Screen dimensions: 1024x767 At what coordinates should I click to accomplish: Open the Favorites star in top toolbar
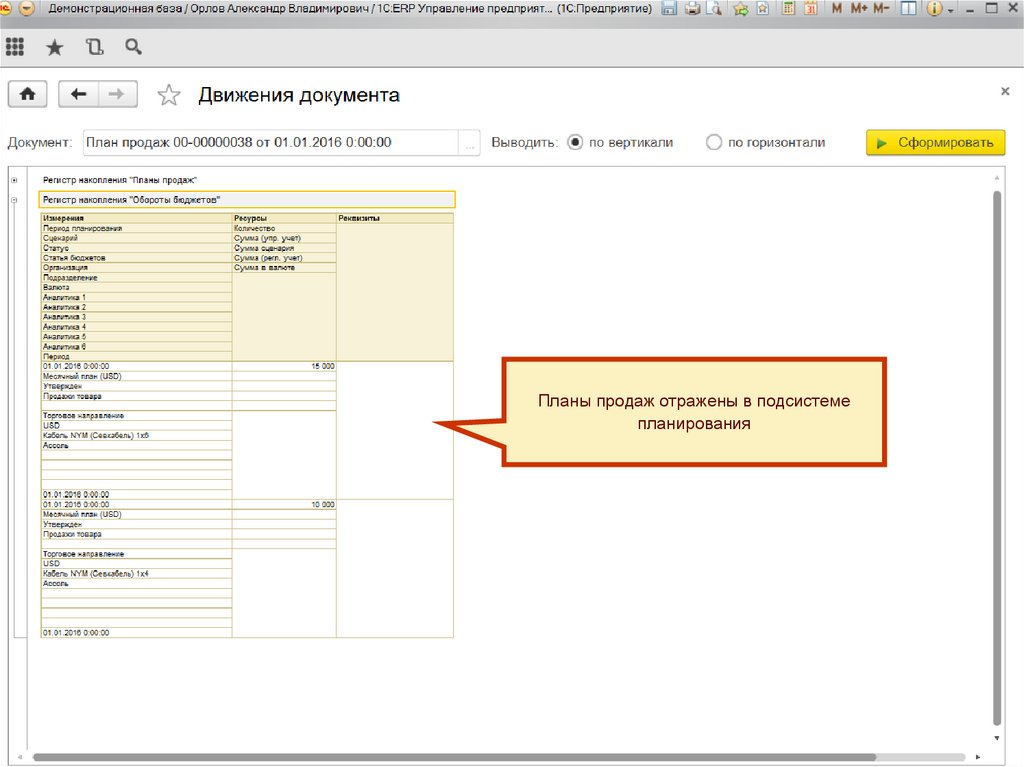click(55, 47)
